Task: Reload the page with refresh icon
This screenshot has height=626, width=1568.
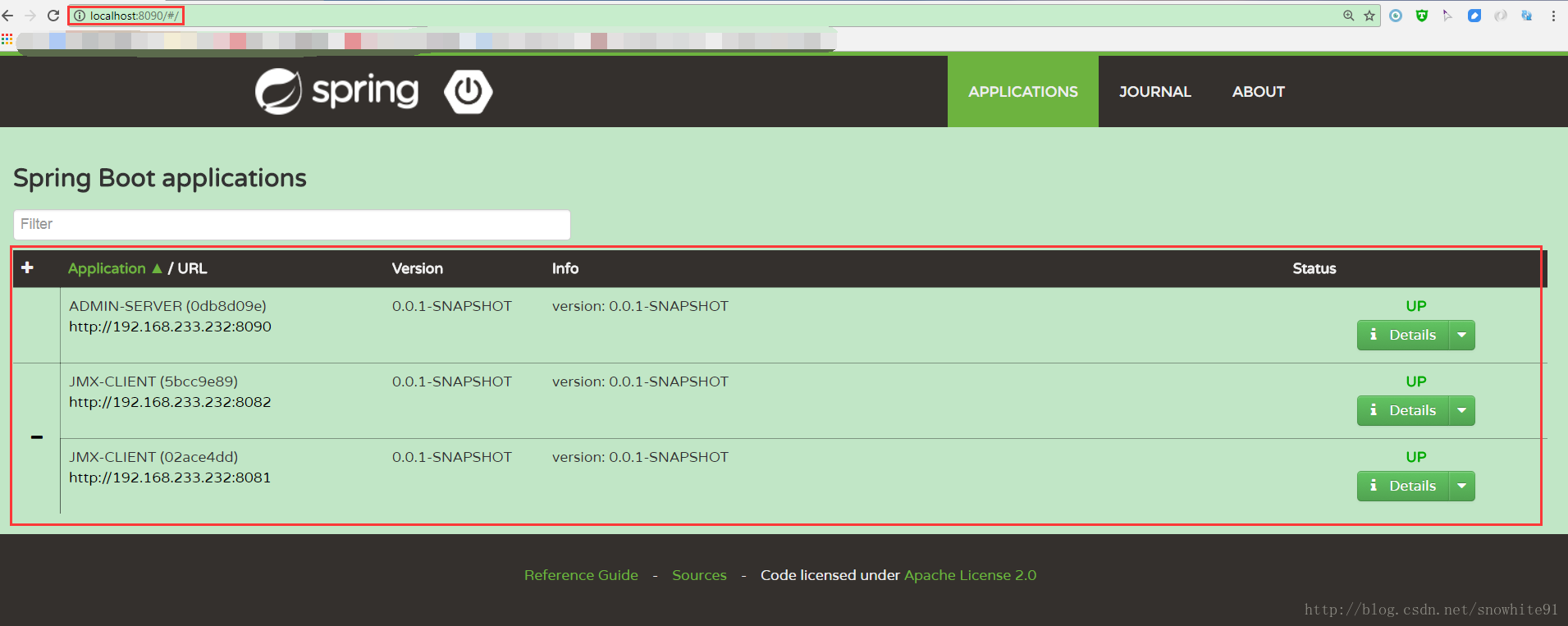Action: point(53,16)
